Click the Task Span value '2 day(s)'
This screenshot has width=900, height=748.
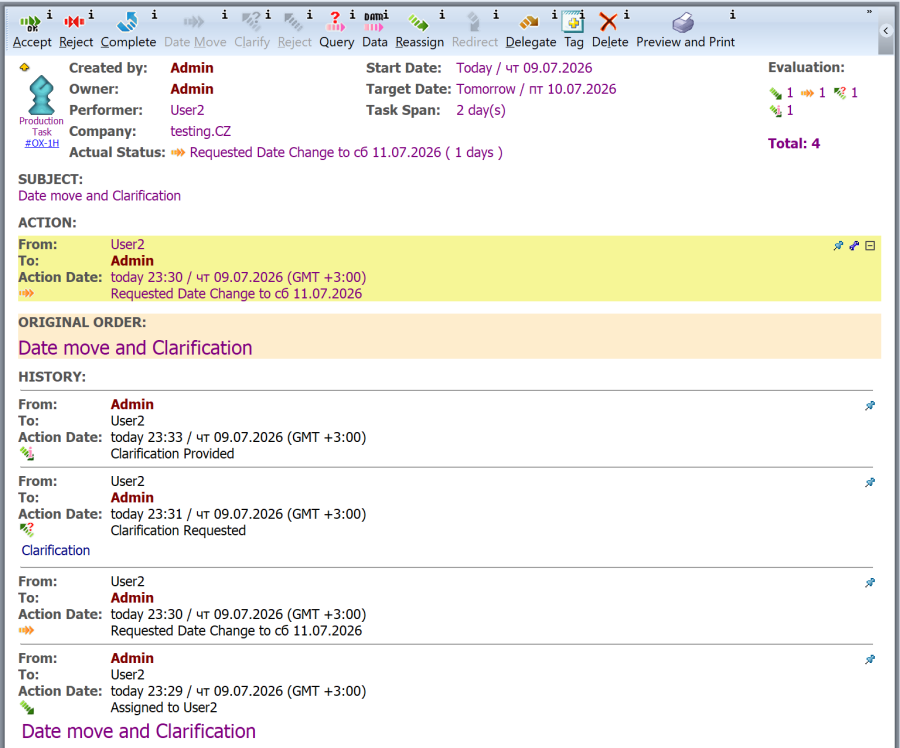pos(481,110)
